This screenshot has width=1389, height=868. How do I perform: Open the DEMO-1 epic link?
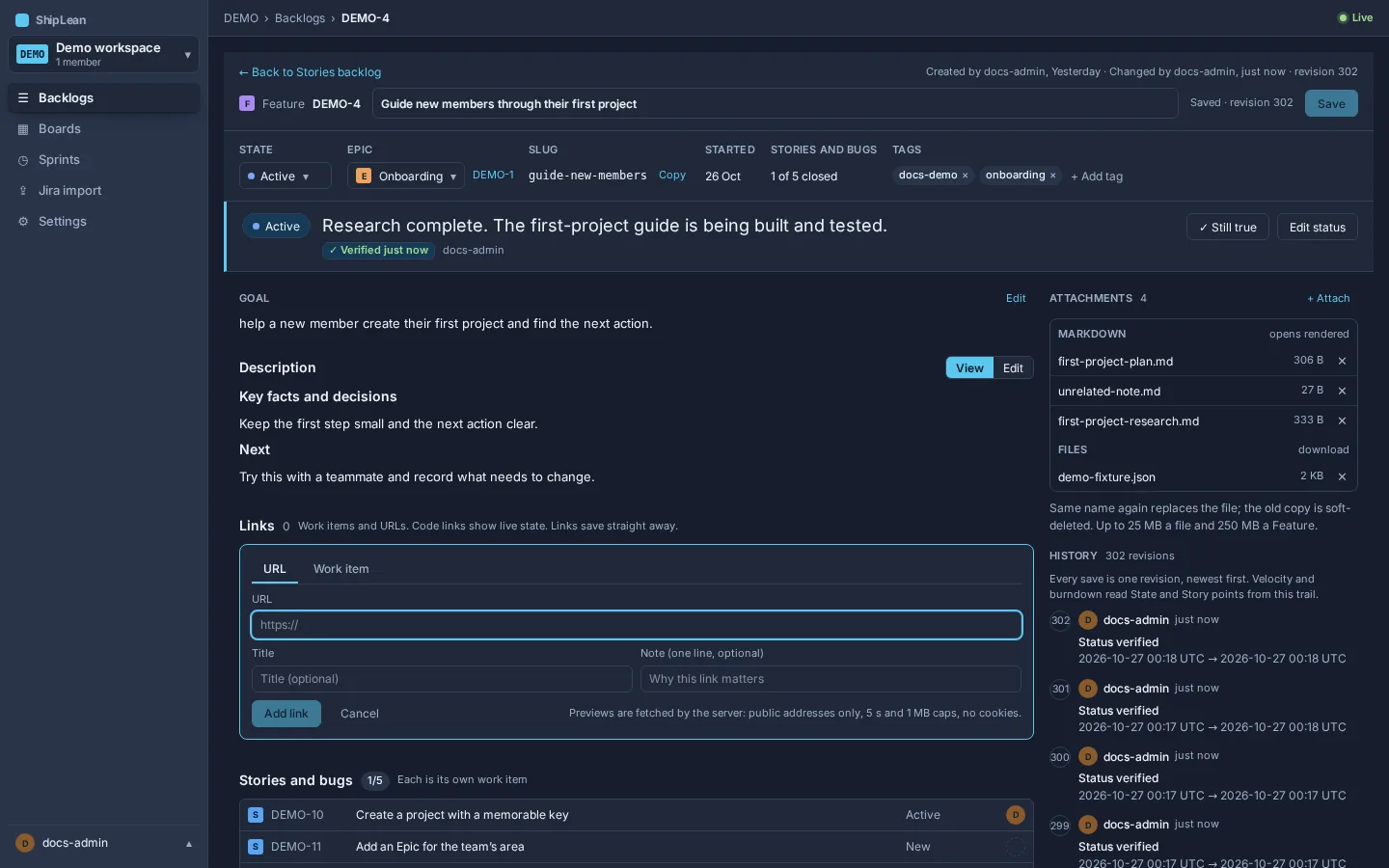click(493, 176)
